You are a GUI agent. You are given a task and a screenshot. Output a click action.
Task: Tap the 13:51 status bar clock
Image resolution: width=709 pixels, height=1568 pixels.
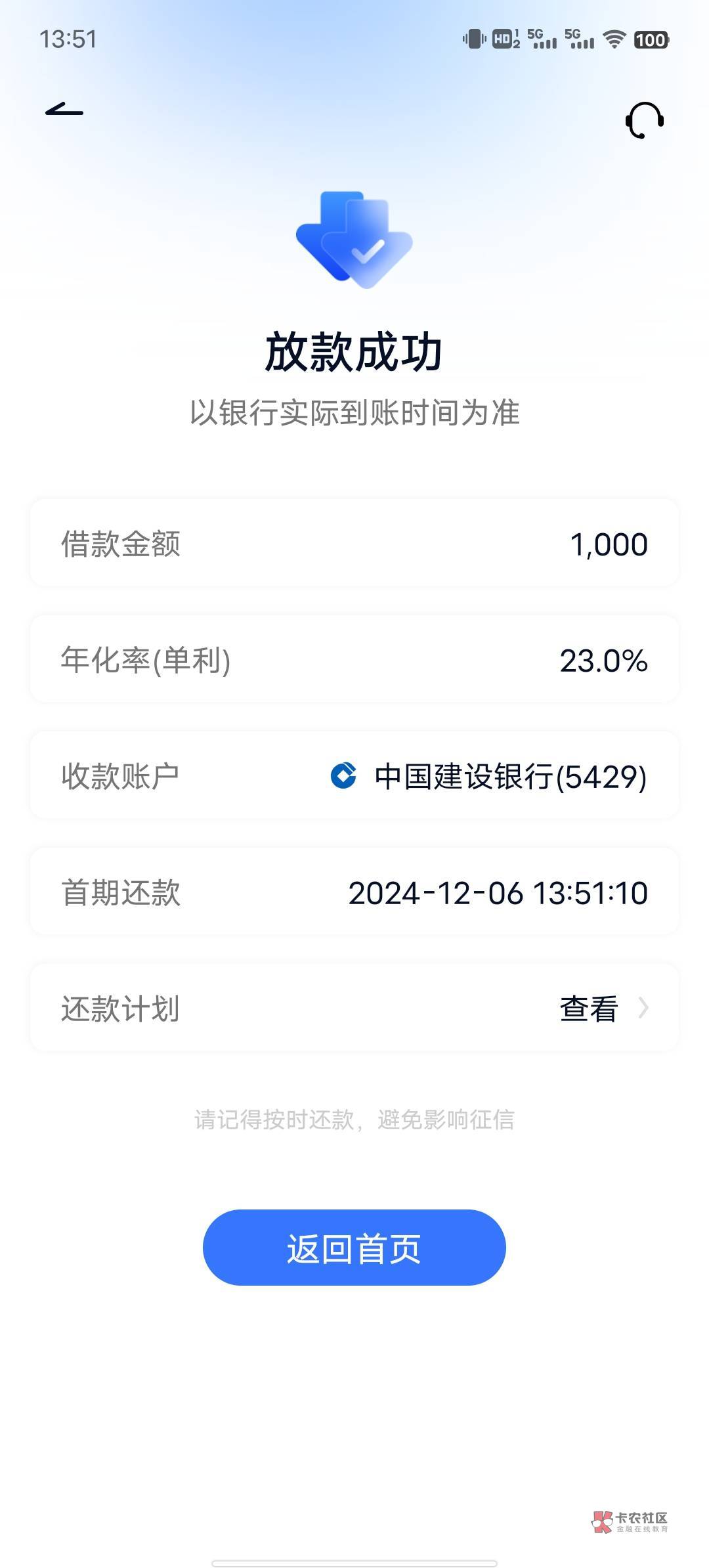(68, 39)
